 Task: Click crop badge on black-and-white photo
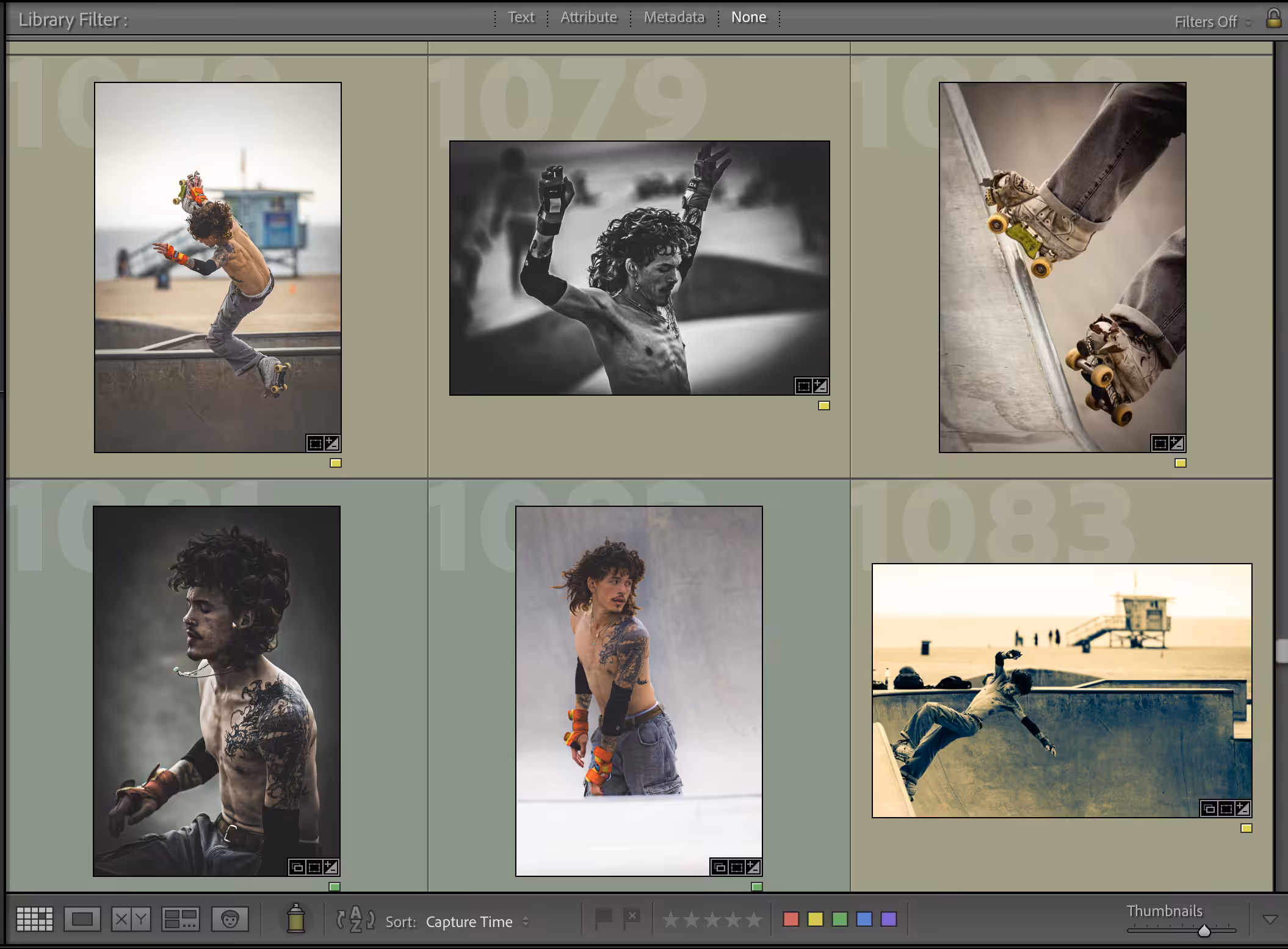[x=804, y=386]
